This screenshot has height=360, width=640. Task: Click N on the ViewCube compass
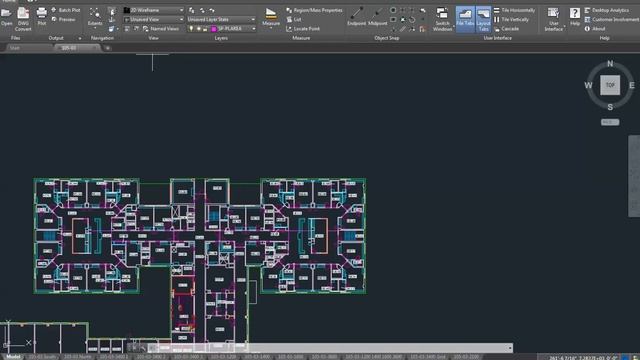point(610,63)
